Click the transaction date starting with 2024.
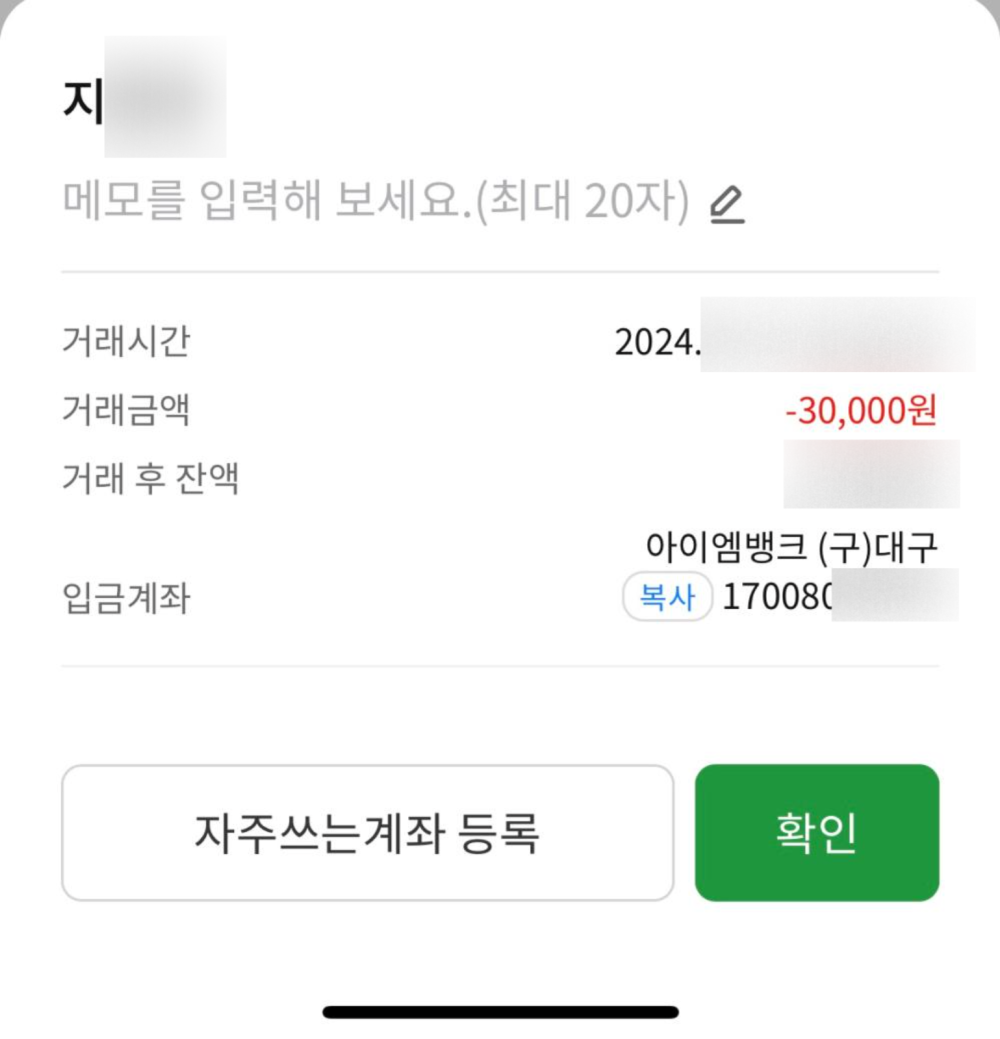The width and height of the screenshot is (1000, 1039). click(657, 343)
